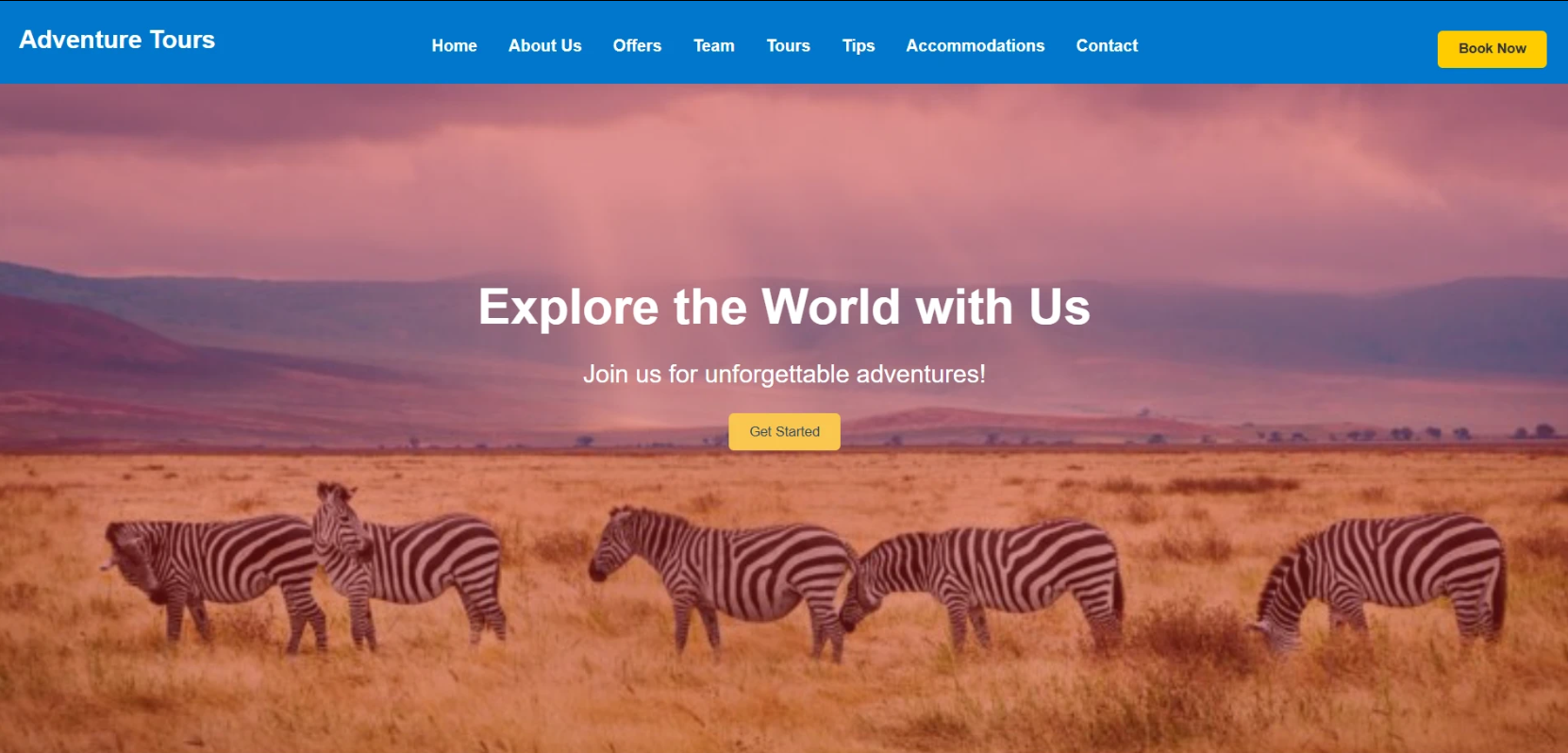Click the Get Started button

tap(784, 431)
